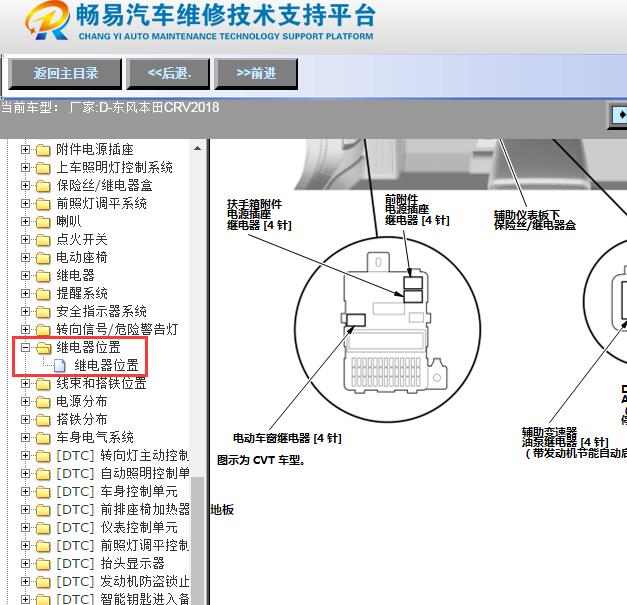
Task: Click the 继电器位置 document page icon
Action: [60, 365]
